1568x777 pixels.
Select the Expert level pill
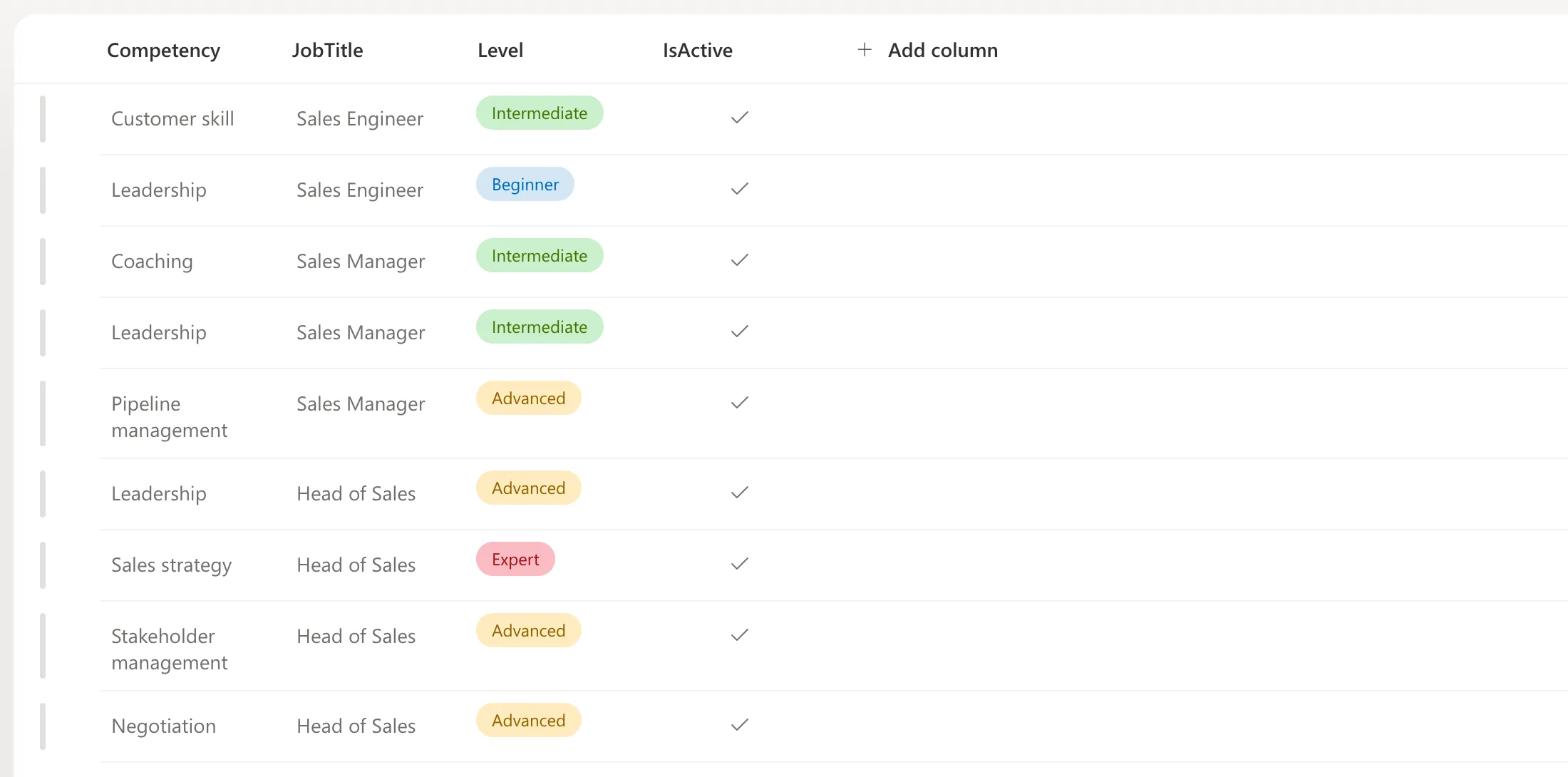point(515,560)
